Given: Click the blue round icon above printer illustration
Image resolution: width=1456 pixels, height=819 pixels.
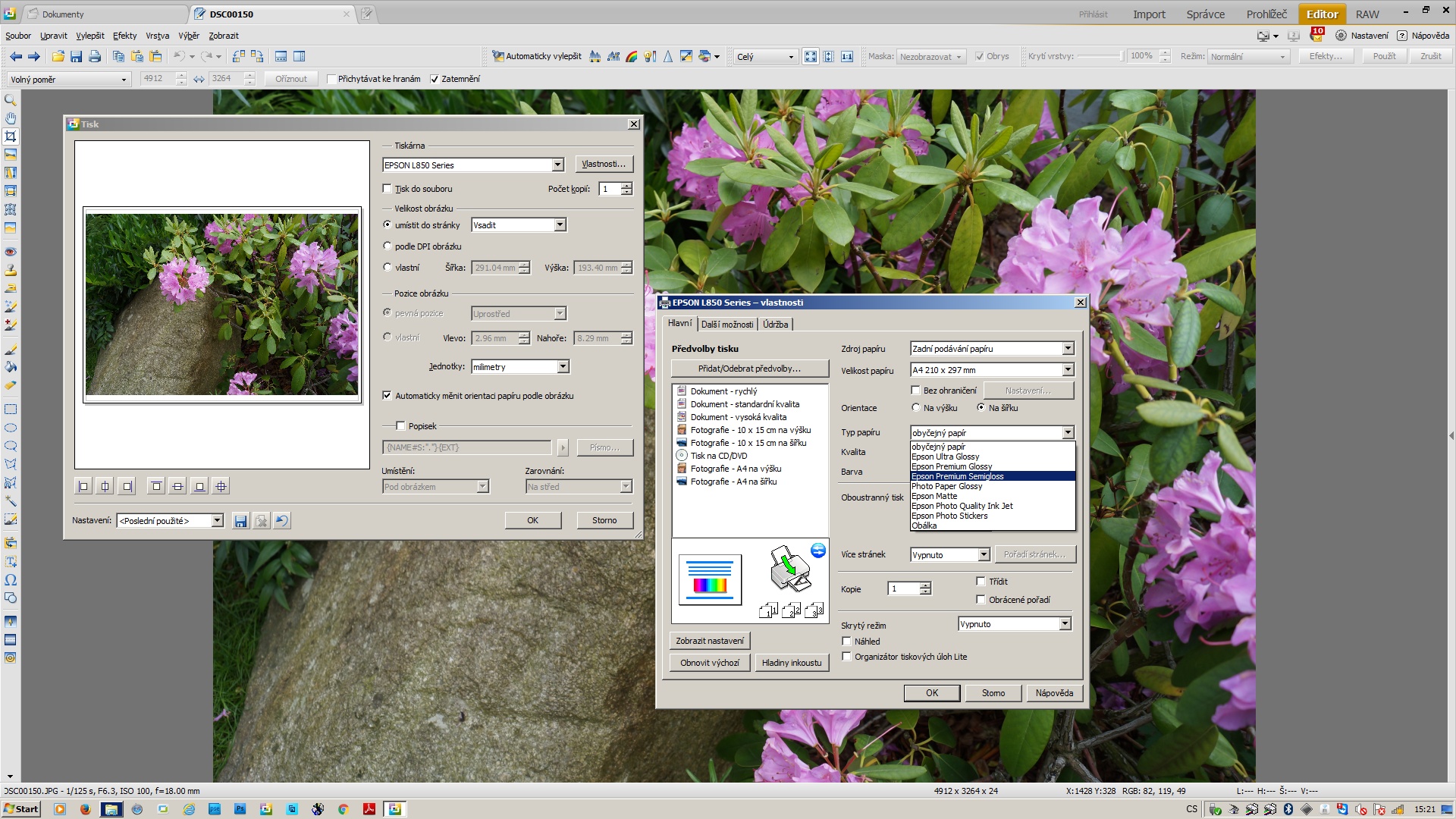Looking at the screenshot, I should [x=817, y=551].
